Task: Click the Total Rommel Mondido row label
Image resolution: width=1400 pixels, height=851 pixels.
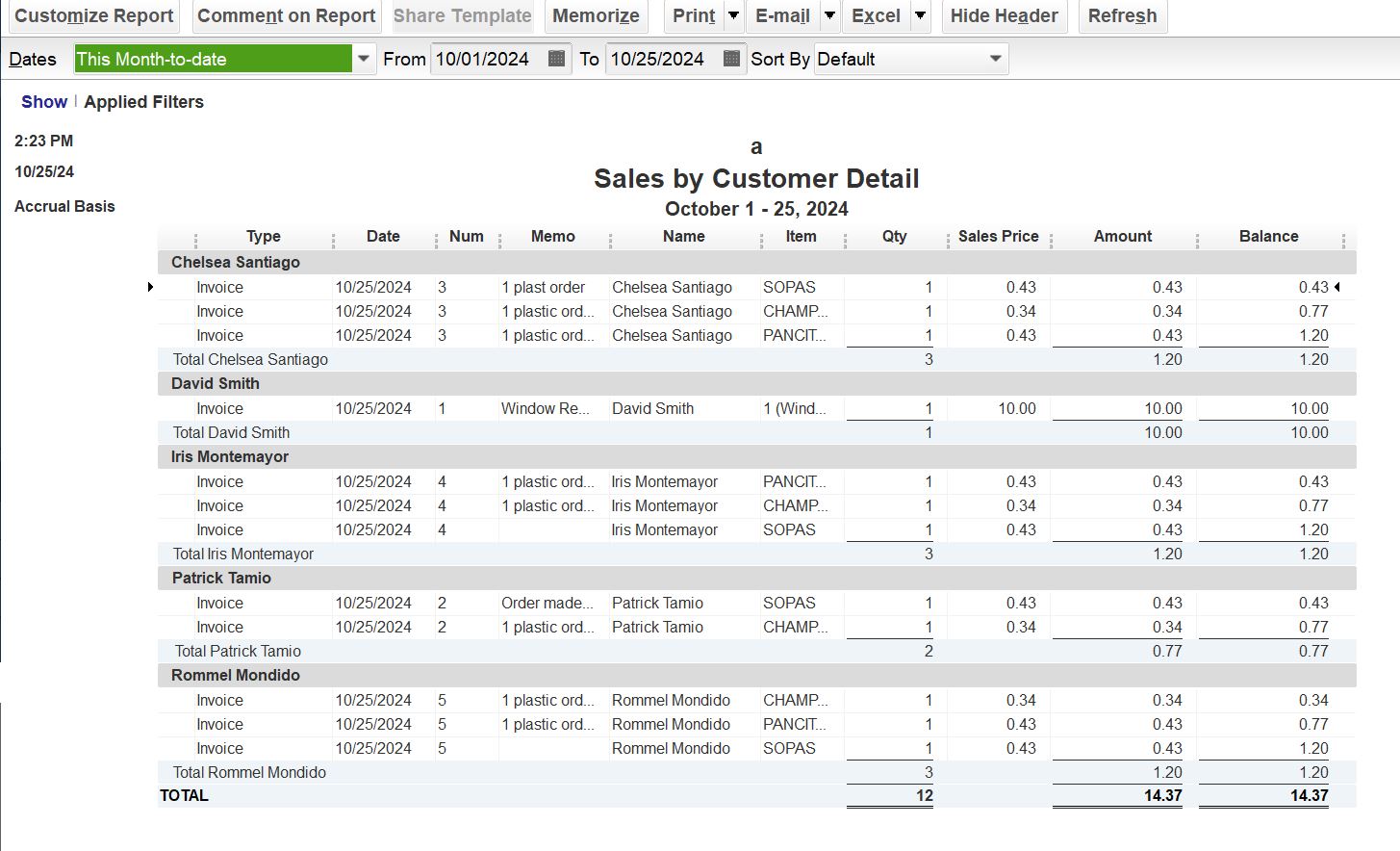Action: 249,773
